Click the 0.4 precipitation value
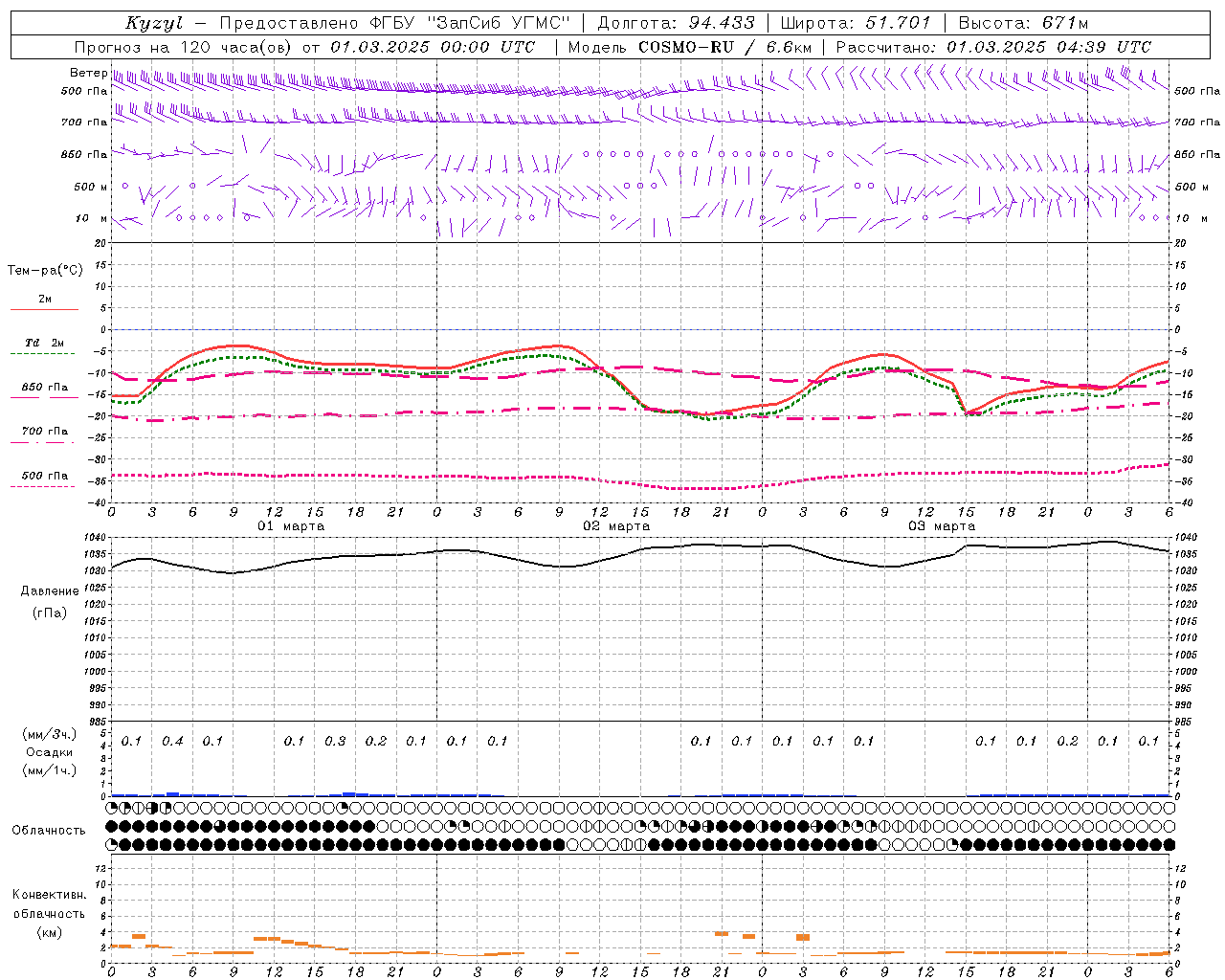 pyautogui.click(x=172, y=741)
